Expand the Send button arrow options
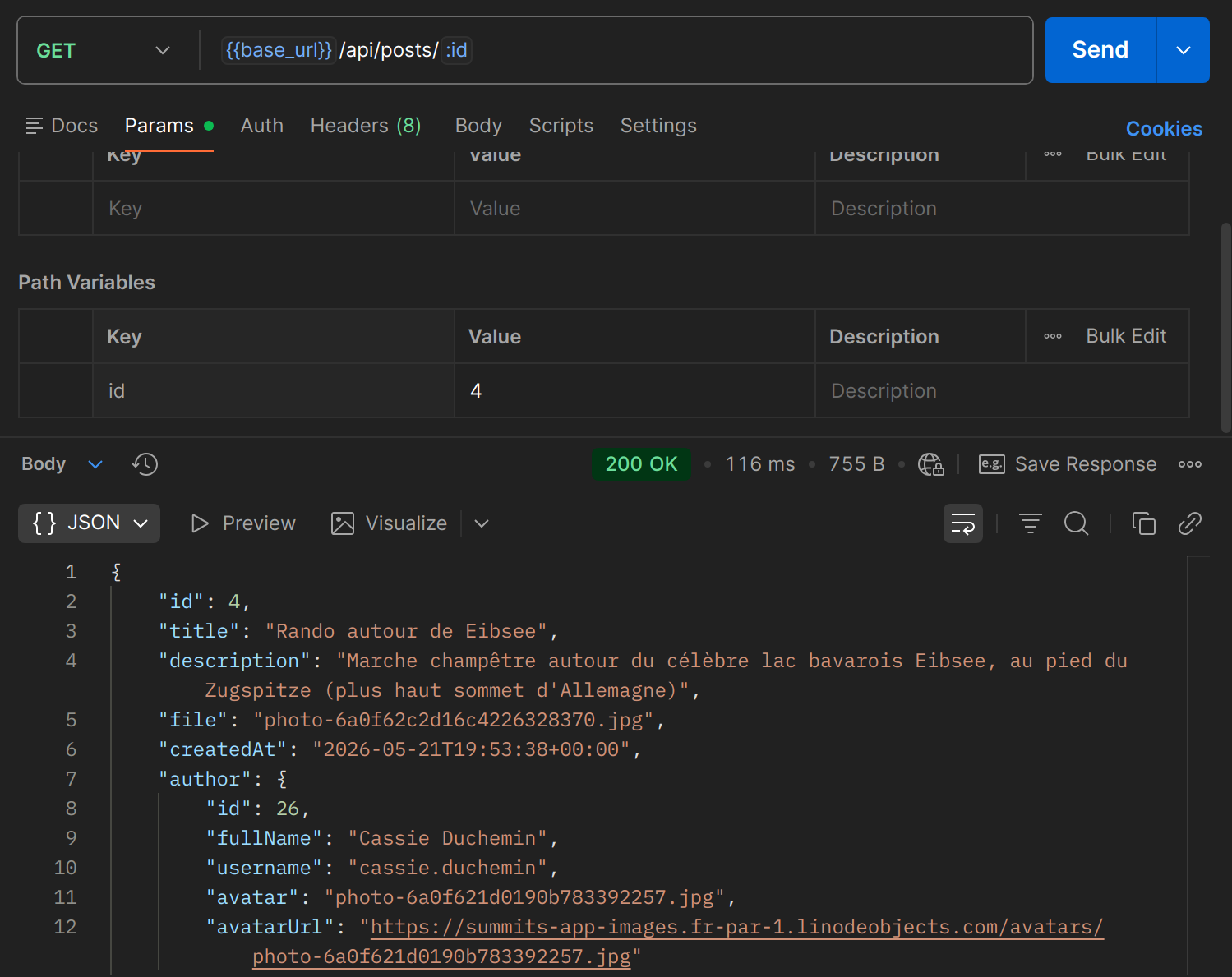Viewport: 1232px width, 977px height. pyautogui.click(x=1183, y=50)
